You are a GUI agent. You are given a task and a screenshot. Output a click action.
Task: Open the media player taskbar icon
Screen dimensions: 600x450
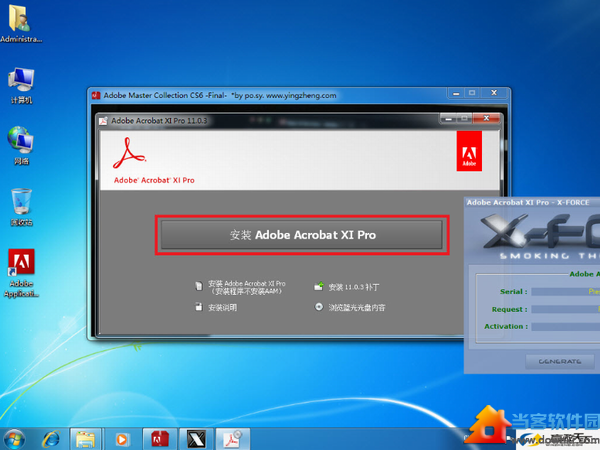click(122, 439)
